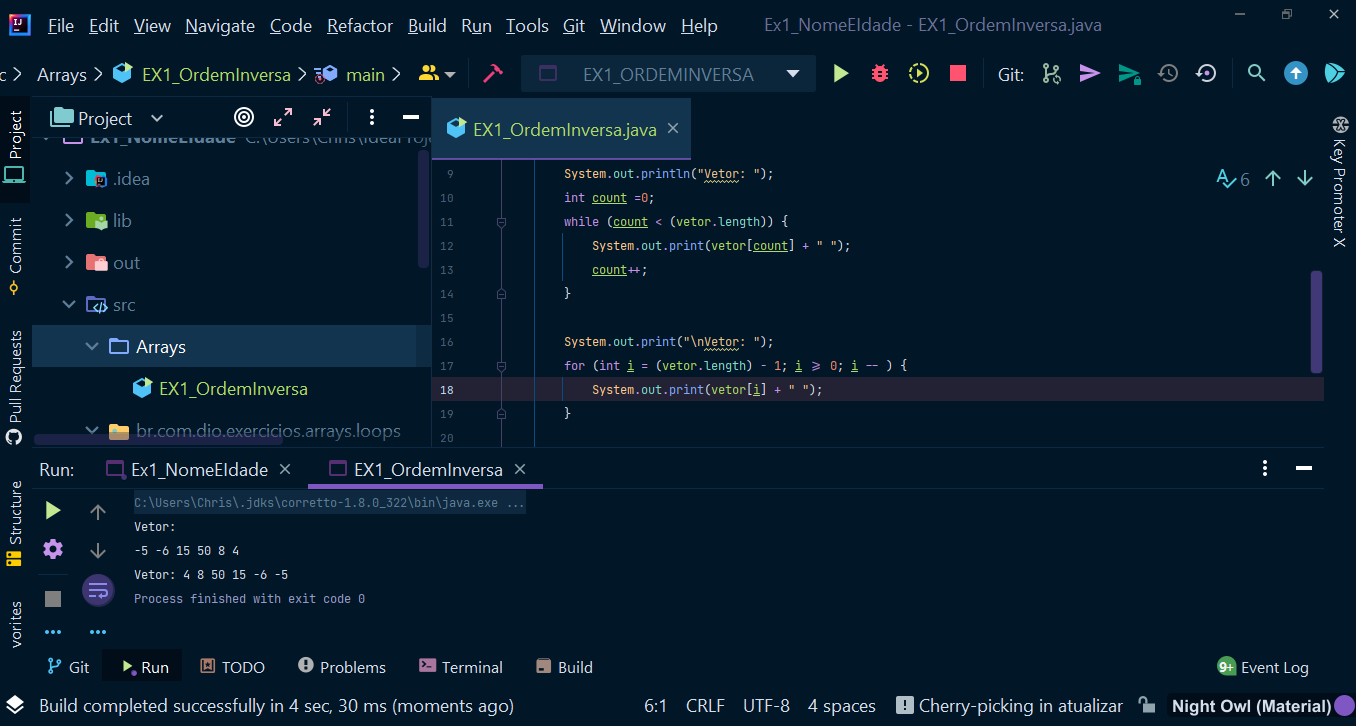
Task: Click the Night Owl (Material) theme switcher
Action: click(x=1251, y=706)
